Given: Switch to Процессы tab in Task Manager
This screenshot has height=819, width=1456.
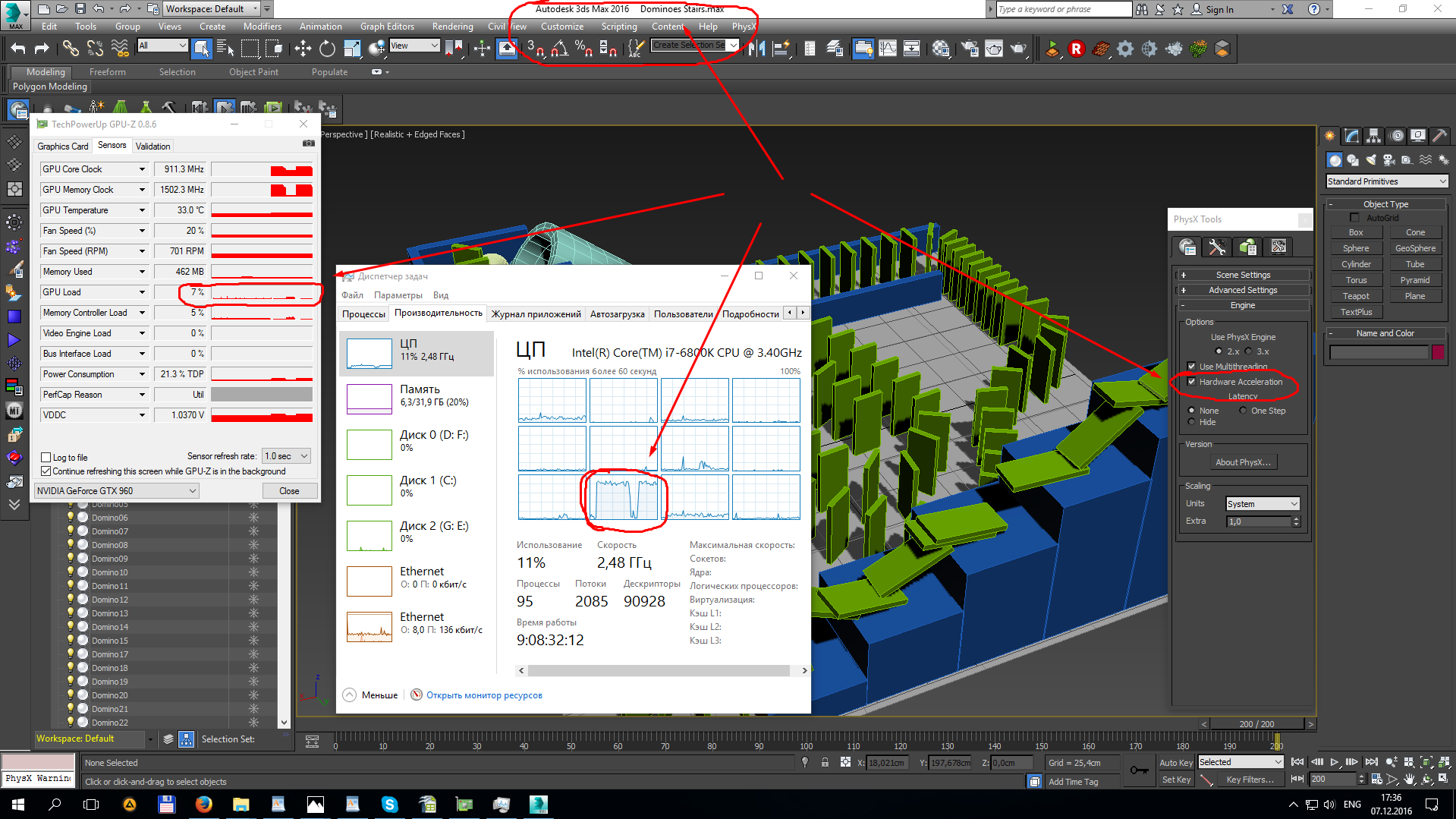Looking at the screenshot, I should click(x=363, y=314).
